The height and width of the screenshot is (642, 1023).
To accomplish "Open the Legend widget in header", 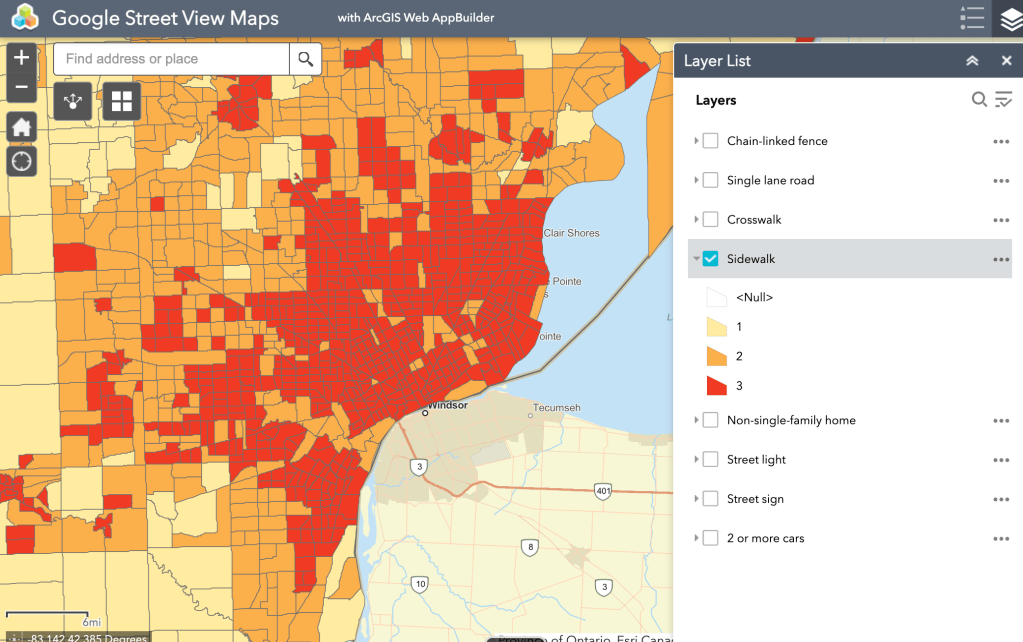I will pyautogui.click(x=971, y=19).
